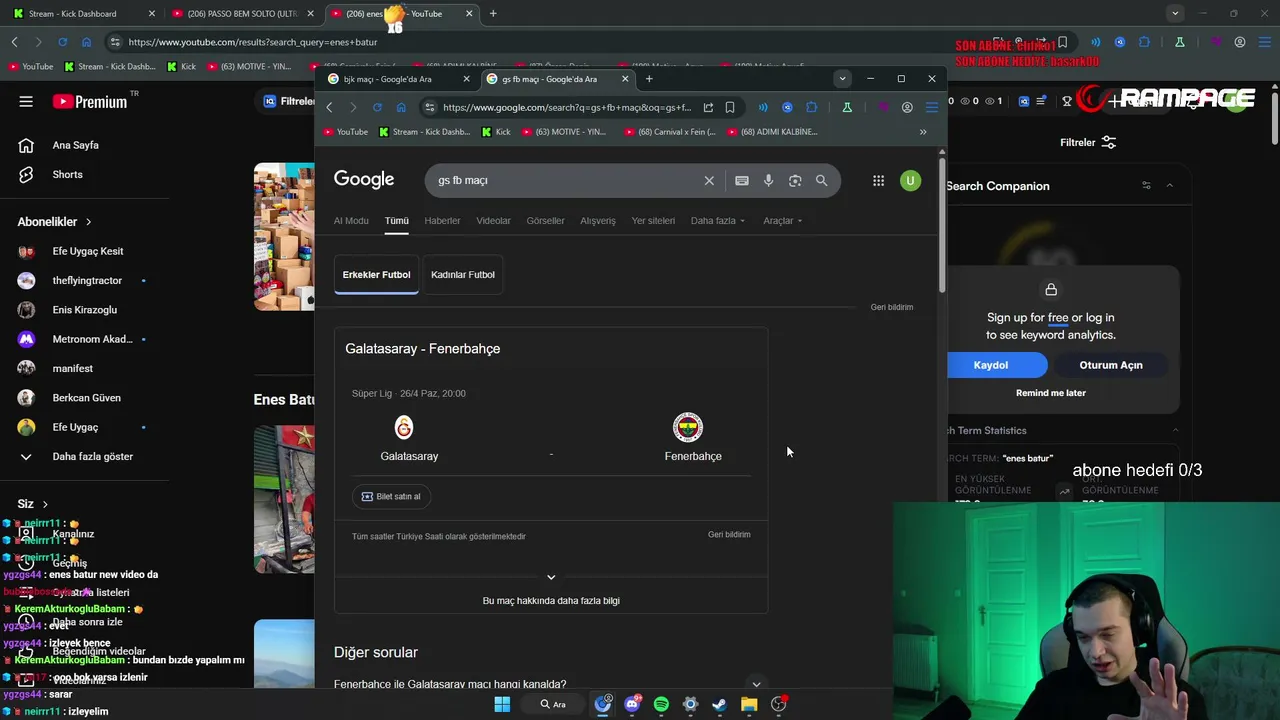The height and width of the screenshot is (720, 1280).
Task: Switch to Videolar tab
Action: pyautogui.click(x=493, y=221)
